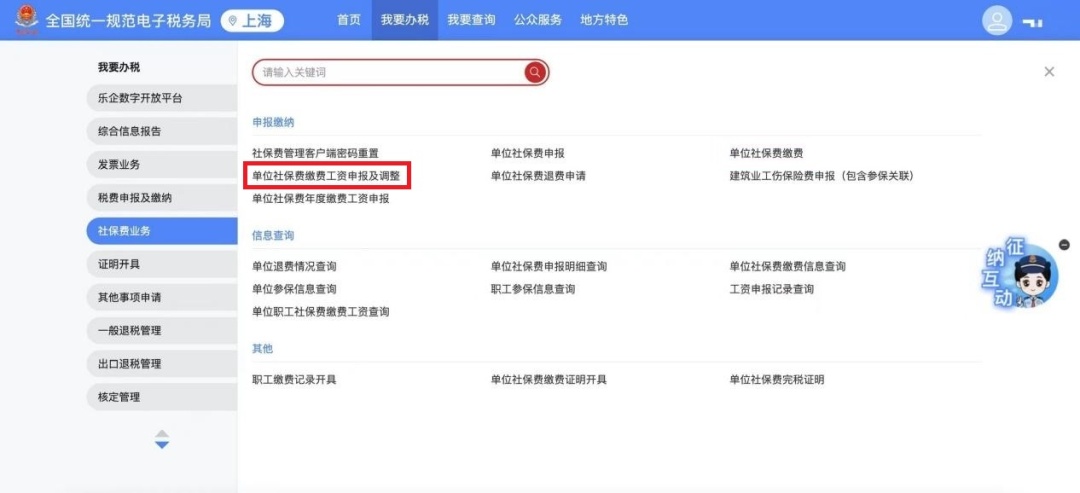Select 社保费业务 in sidebar
This screenshot has width=1080, height=493.
(x=162, y=231)
